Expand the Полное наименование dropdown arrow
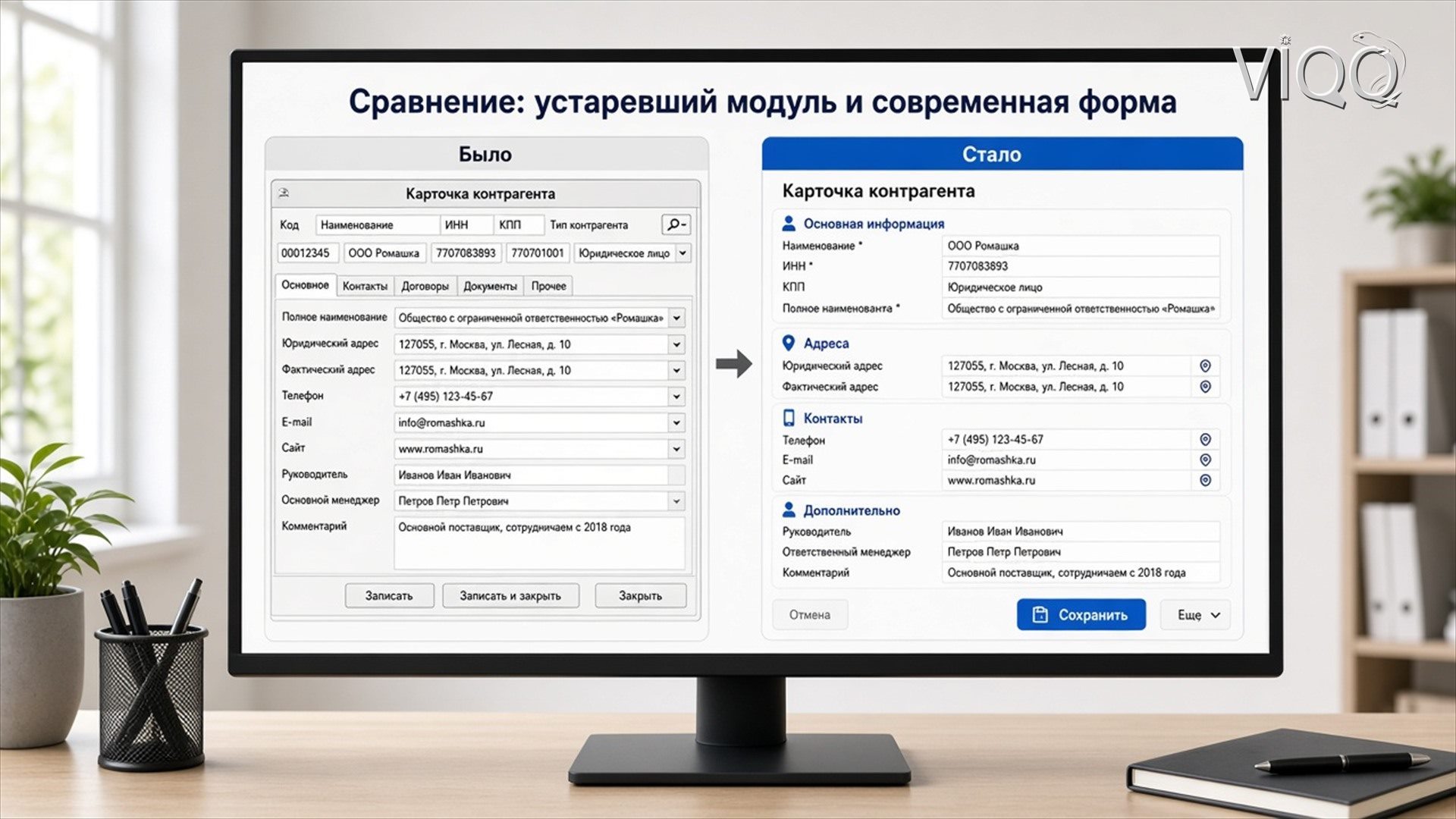The width and height of the screenshot is (1456, 819). click(676, 318)
